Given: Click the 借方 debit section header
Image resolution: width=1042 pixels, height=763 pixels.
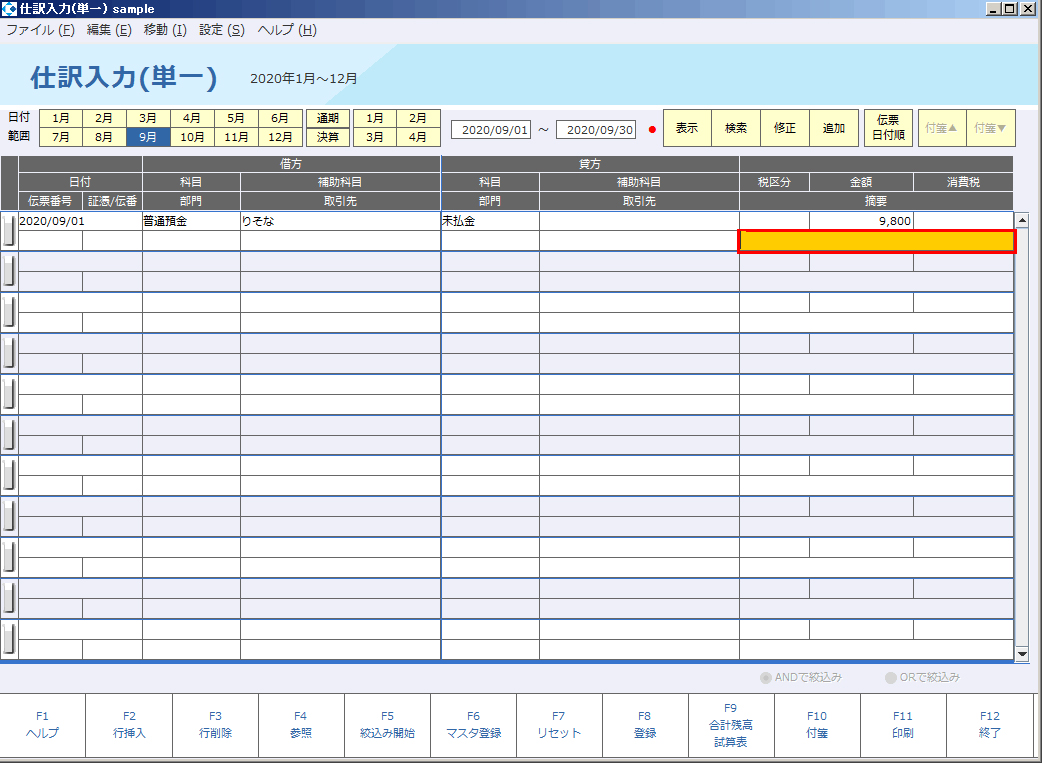Looking at the screenshot, I should click(x=291, y=164).
